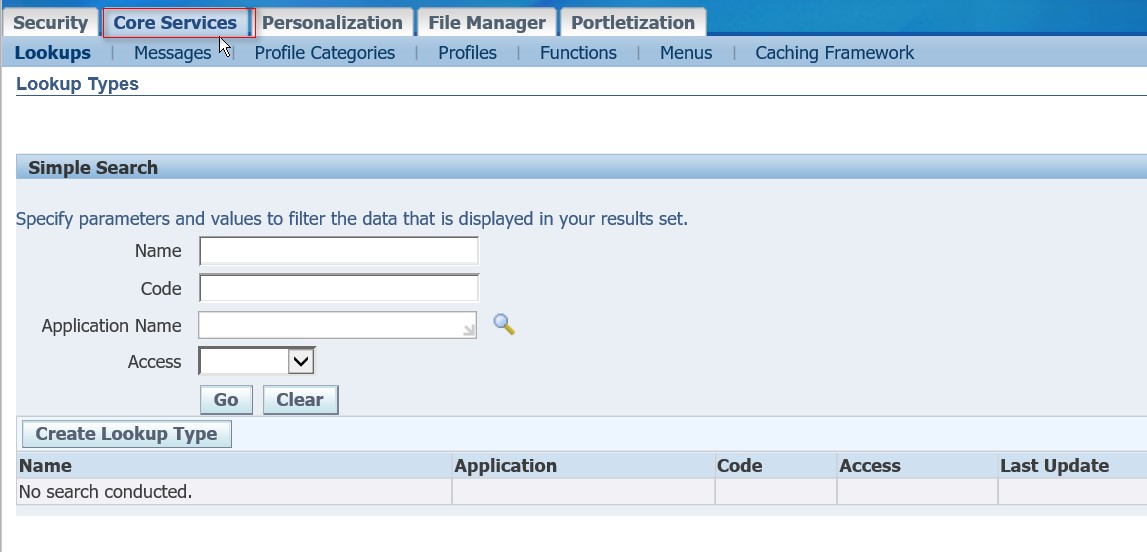The height and width of the screenshot is (552, 1147).
Task: Switch to the Security tab
Action: click(x=50, y=22)
